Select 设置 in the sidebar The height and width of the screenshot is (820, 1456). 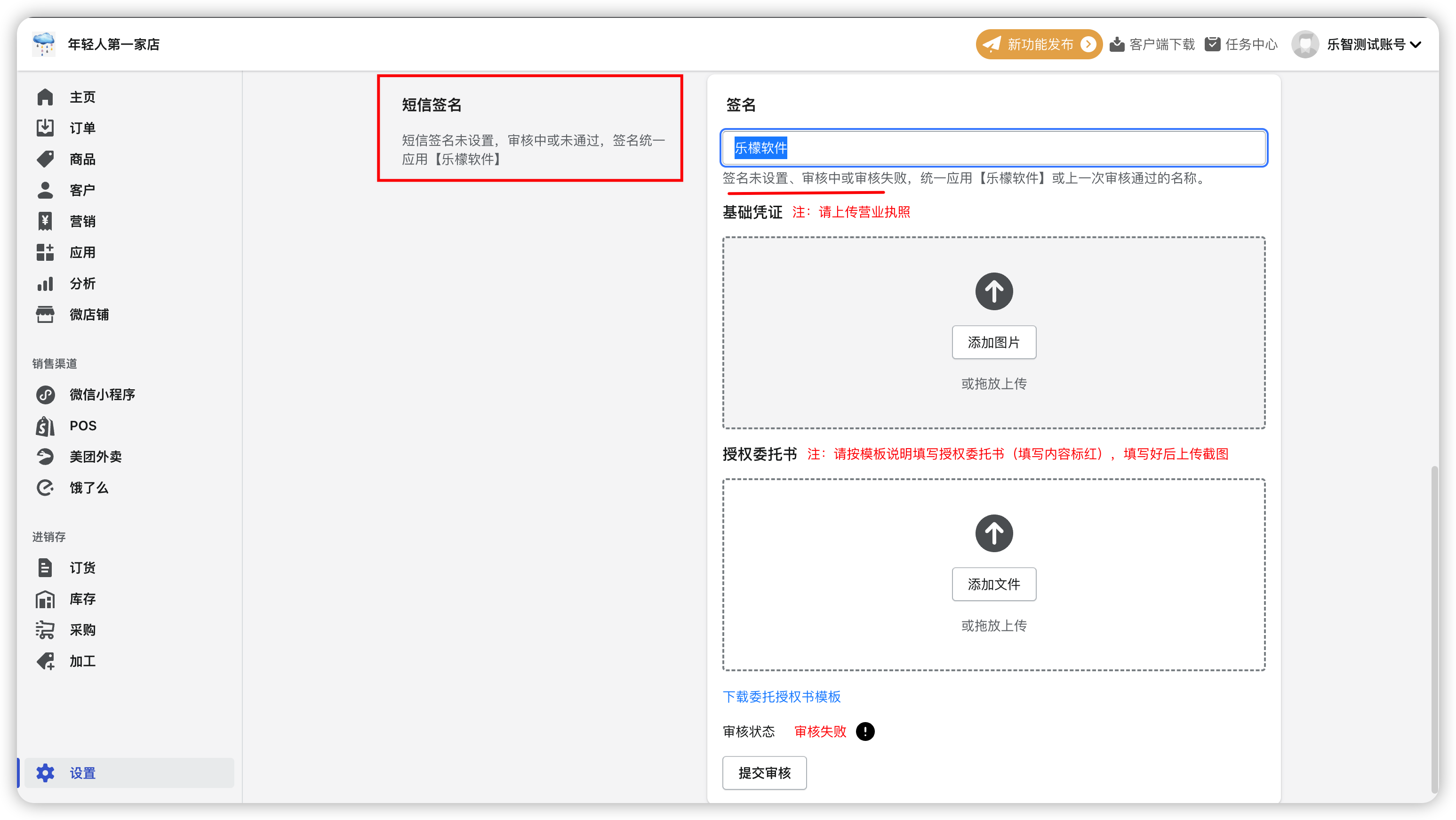(82, 773)
